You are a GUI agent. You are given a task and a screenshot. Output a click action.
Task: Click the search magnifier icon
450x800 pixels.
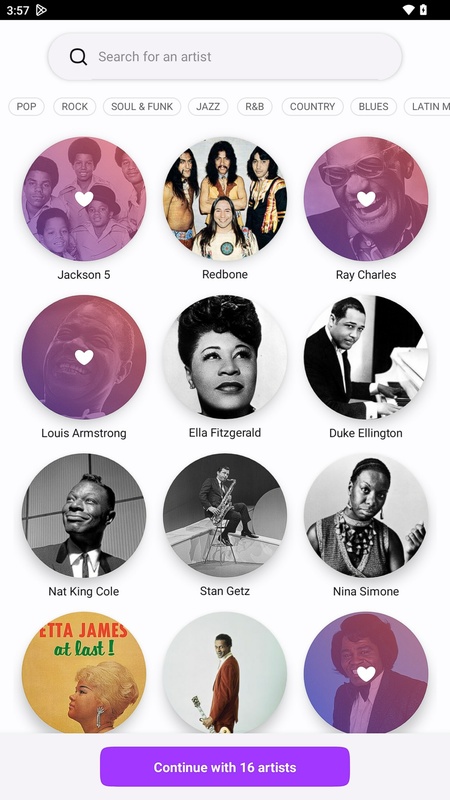78,57
